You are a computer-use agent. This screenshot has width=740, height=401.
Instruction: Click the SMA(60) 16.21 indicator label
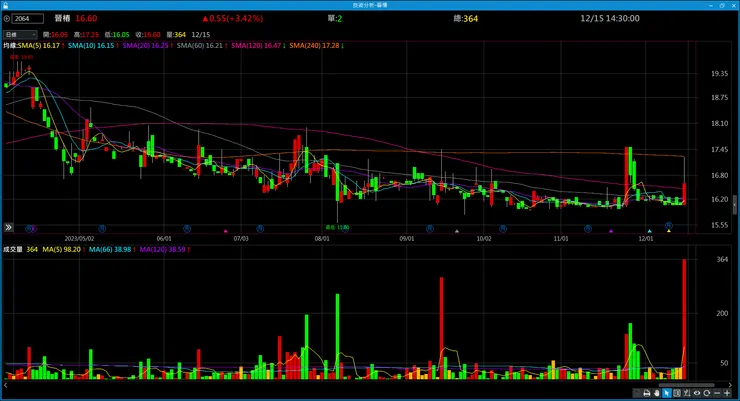pos(202,46)
